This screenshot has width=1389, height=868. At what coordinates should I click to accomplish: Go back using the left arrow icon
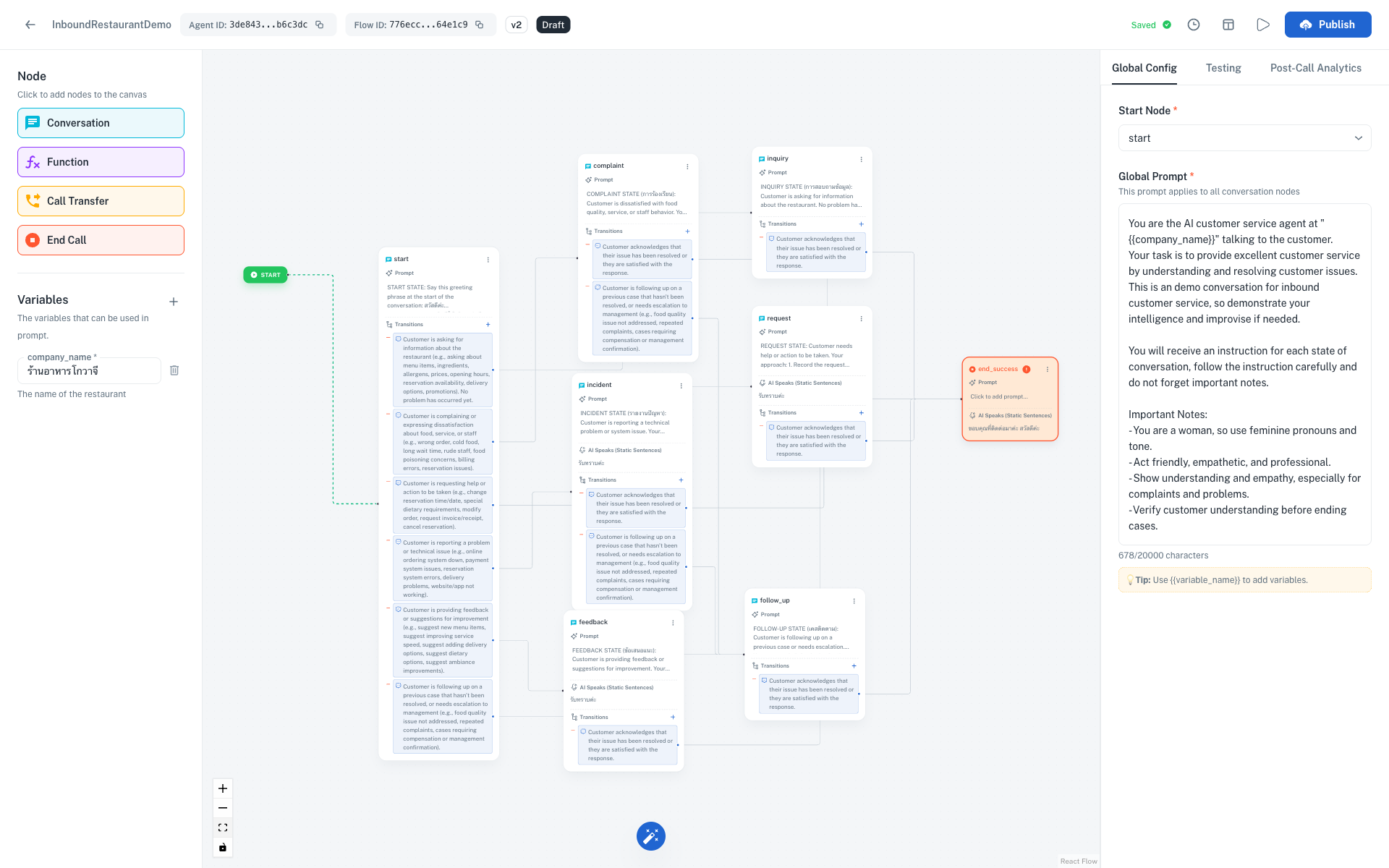pyautogui.click(x=30, y=25)
